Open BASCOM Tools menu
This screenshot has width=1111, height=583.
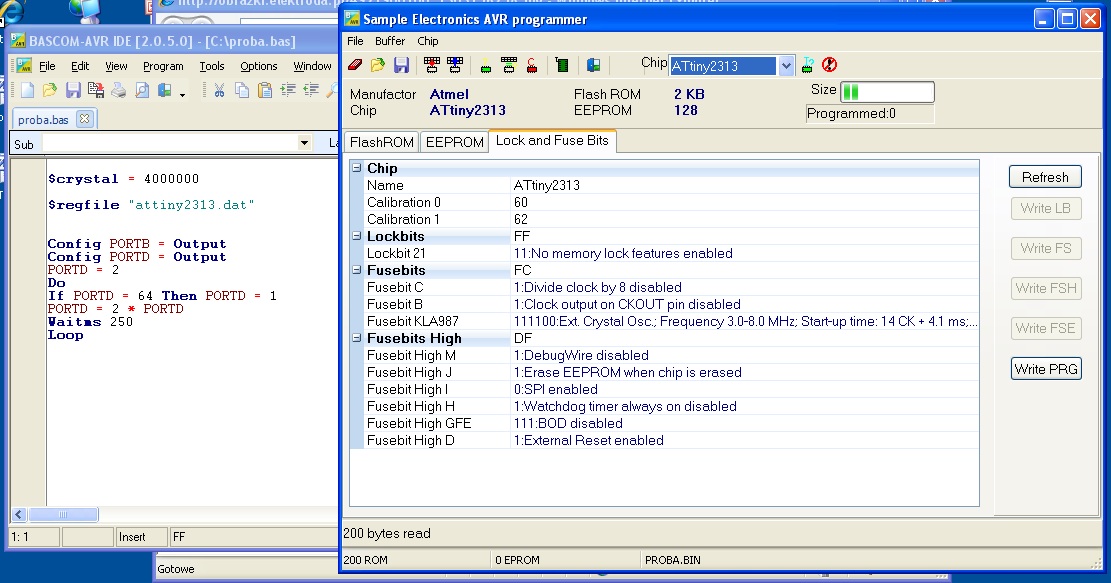(x=211, y=66)
